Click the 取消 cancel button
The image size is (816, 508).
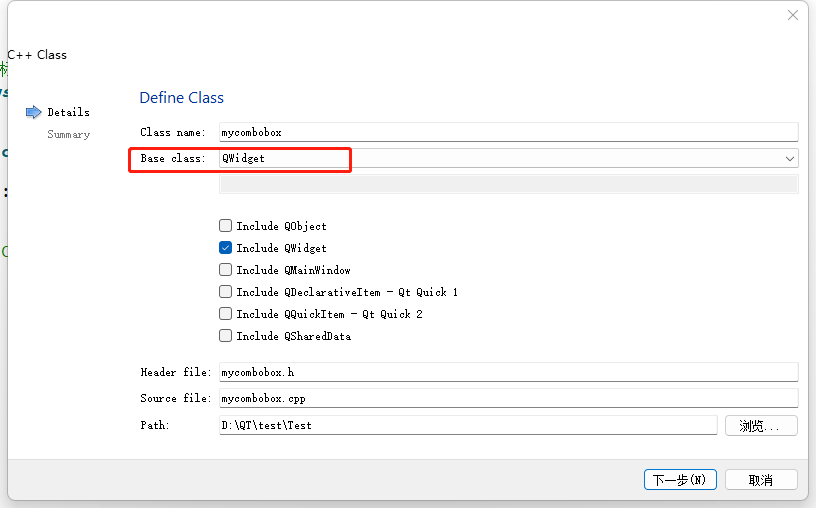pos(761,480)
